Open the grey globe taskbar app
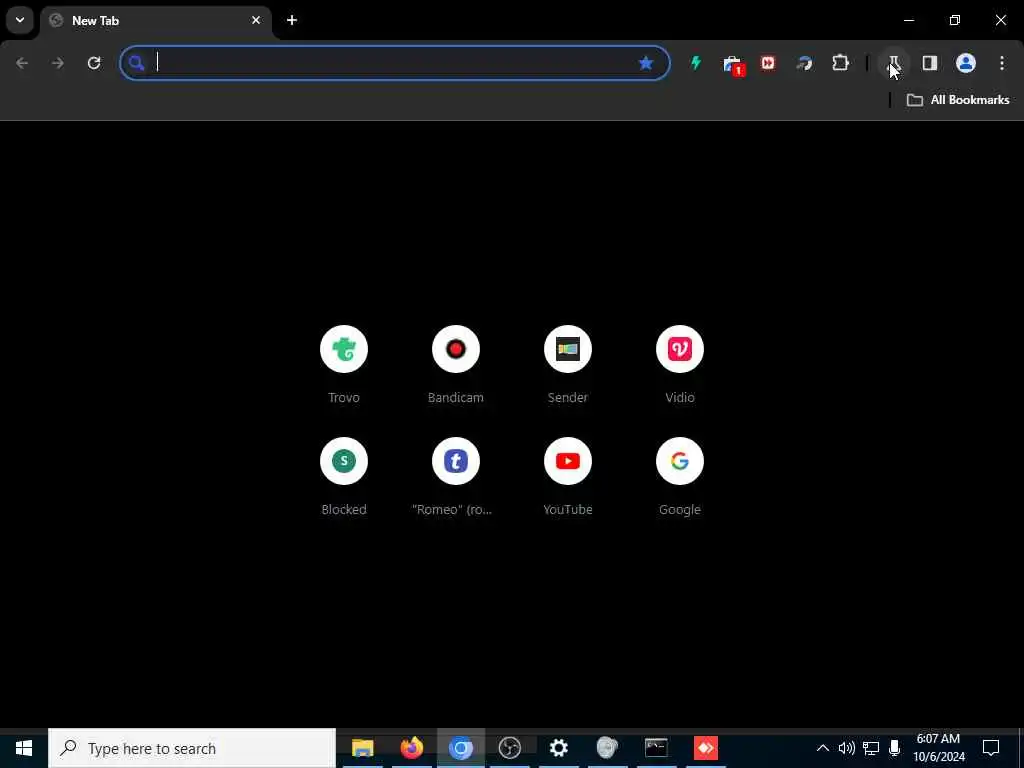Image resolution: width=1024 pixels, height=768 pixels. tap(607, 748)
